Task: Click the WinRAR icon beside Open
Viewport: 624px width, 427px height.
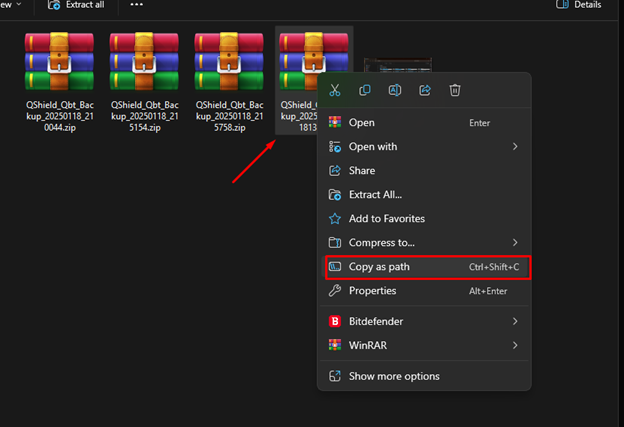Action: pyautogui.click(x=335, y=123)
